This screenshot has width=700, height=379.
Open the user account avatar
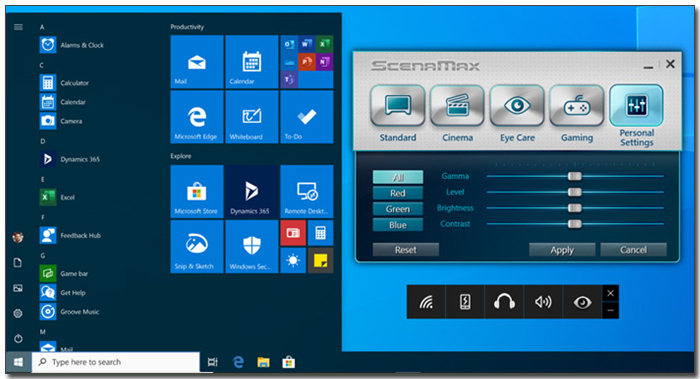(18, 237)
